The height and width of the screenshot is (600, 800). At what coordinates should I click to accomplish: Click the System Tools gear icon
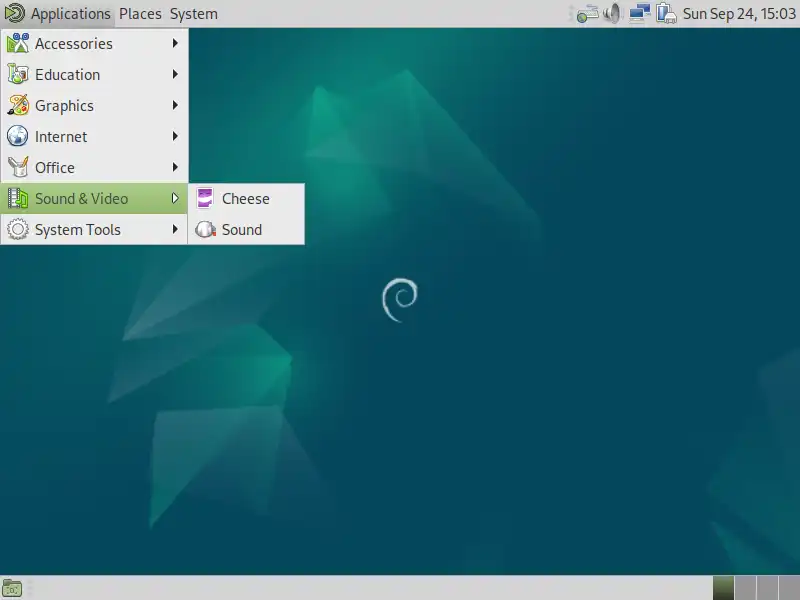tap(18, 230)
